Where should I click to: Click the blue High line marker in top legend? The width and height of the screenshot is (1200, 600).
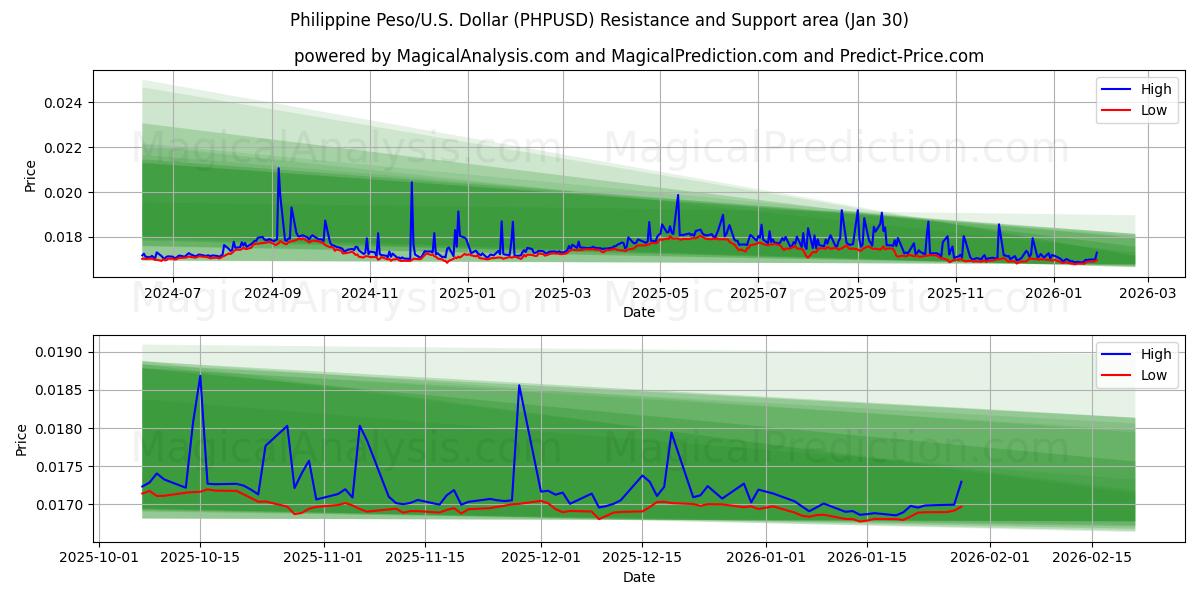(x=1118, y=88)
